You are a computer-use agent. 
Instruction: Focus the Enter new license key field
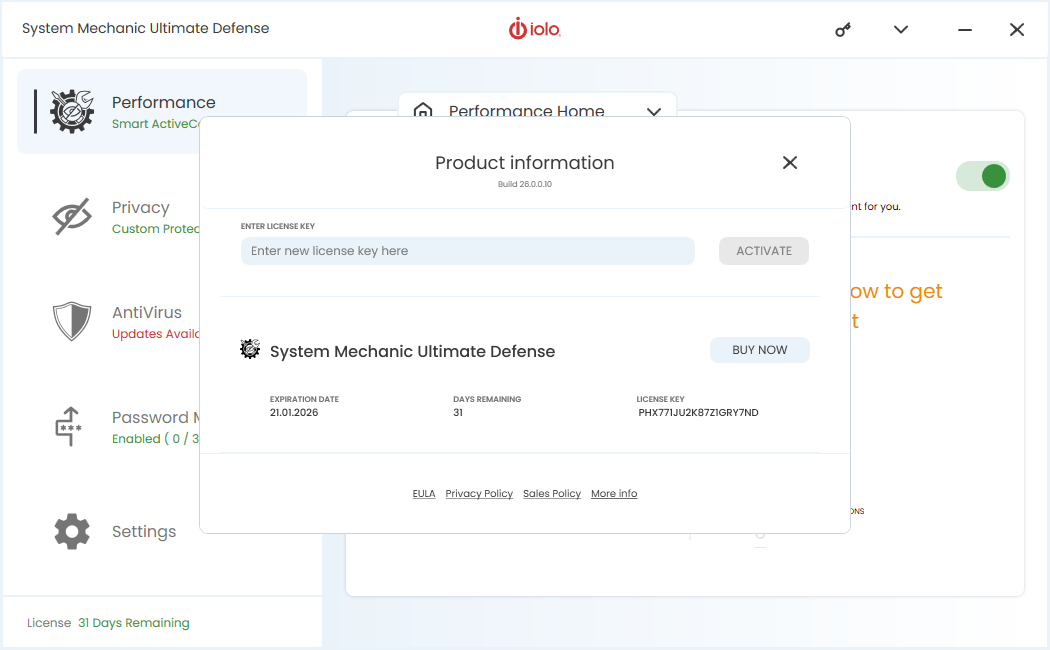467,251
